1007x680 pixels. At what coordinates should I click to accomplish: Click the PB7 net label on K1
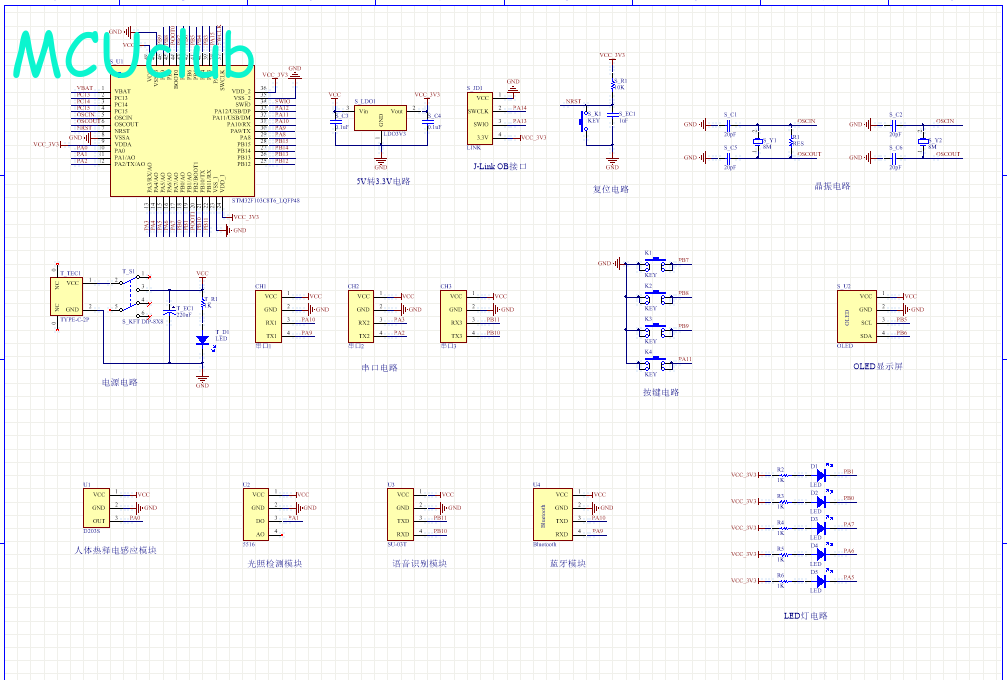pyautogui.click(x=683, y=260)
